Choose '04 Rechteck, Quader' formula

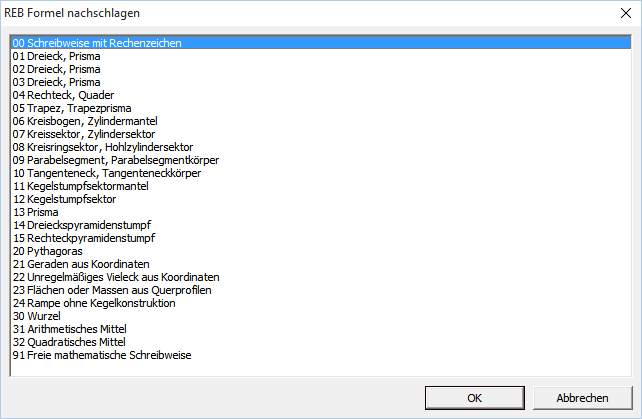click(321, 95)
